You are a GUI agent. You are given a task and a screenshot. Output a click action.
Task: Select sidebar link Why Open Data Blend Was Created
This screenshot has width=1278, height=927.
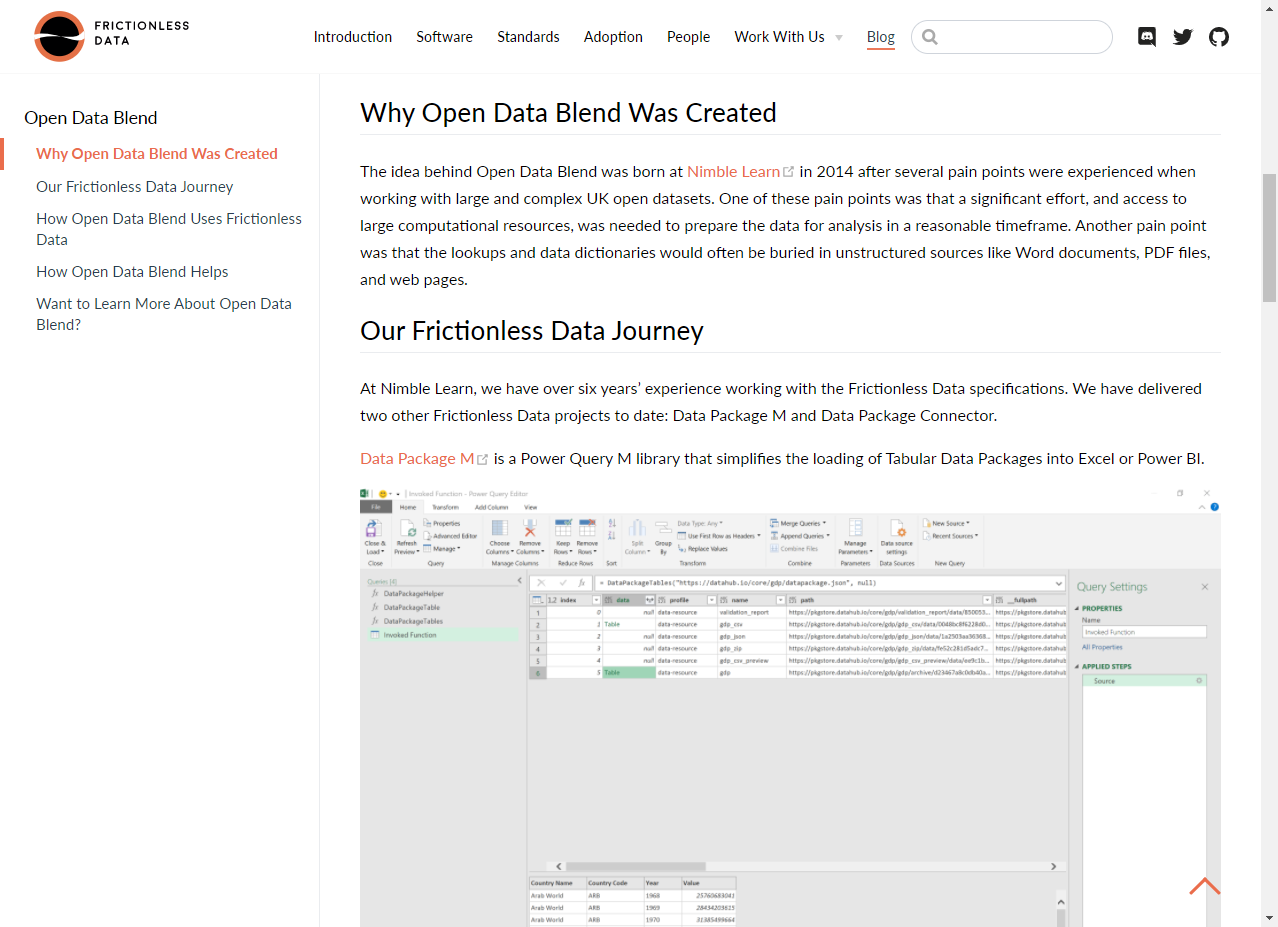157,154
